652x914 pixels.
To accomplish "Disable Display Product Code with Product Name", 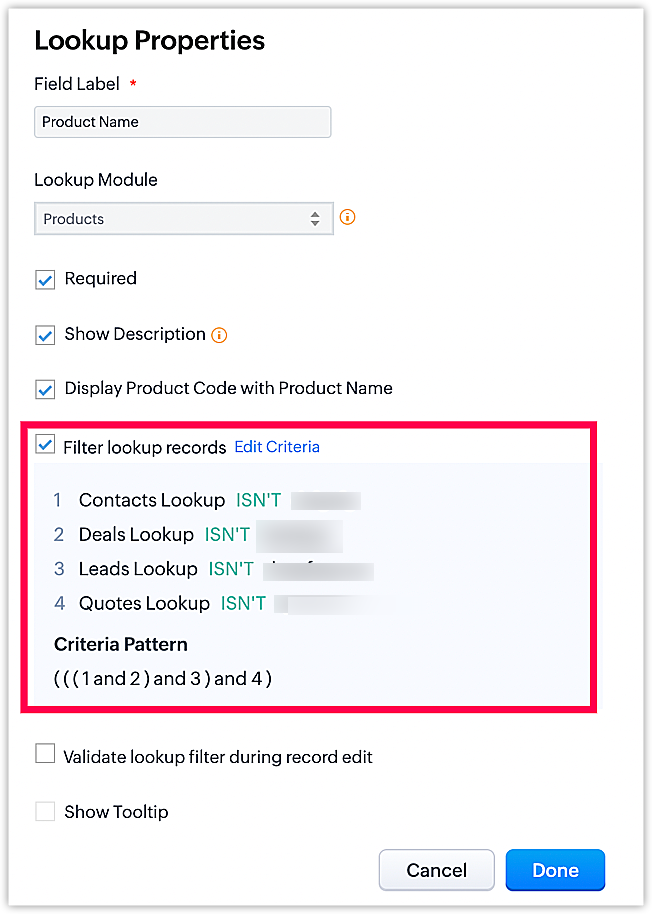I will pos(45,389).
